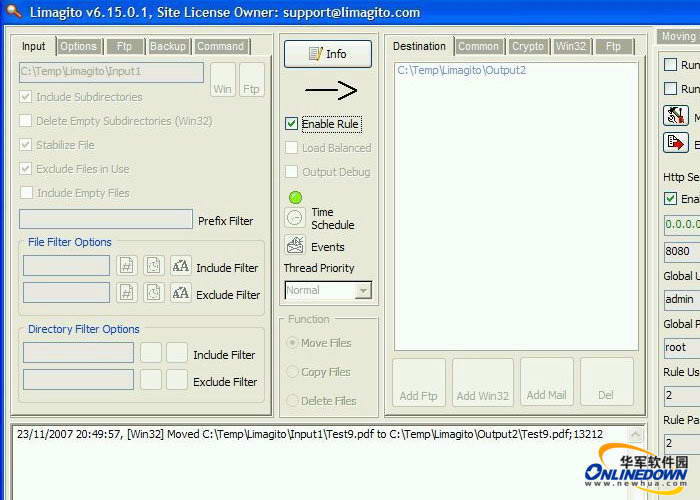Screen dimensions: 700x500
Task: Click the green status indicator
Action: click(295, 197)
